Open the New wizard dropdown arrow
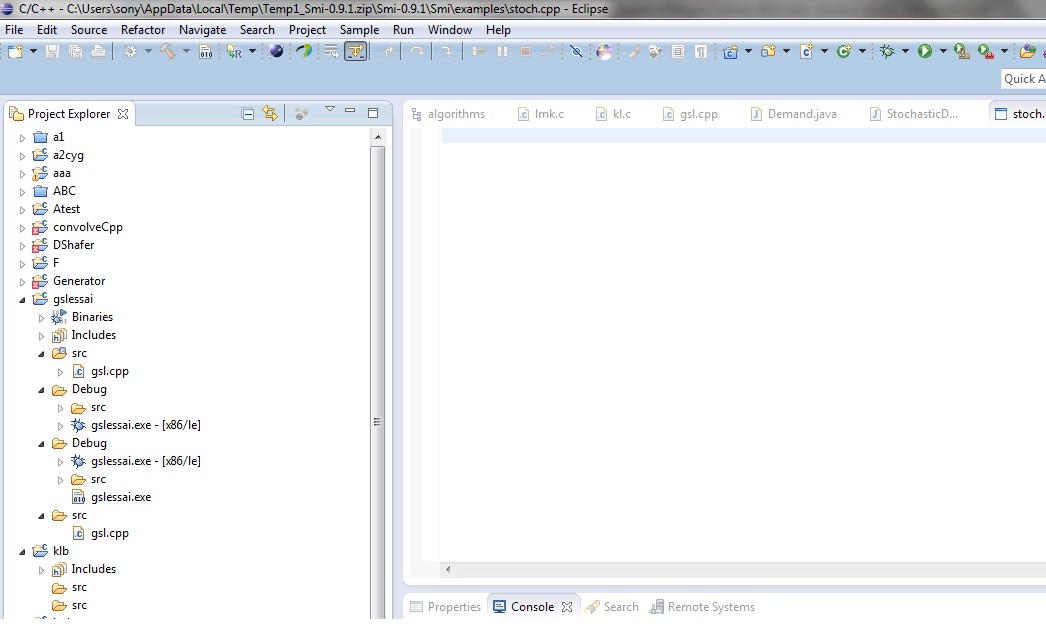This screenshot has height=633, width=1046. (33, 51)
